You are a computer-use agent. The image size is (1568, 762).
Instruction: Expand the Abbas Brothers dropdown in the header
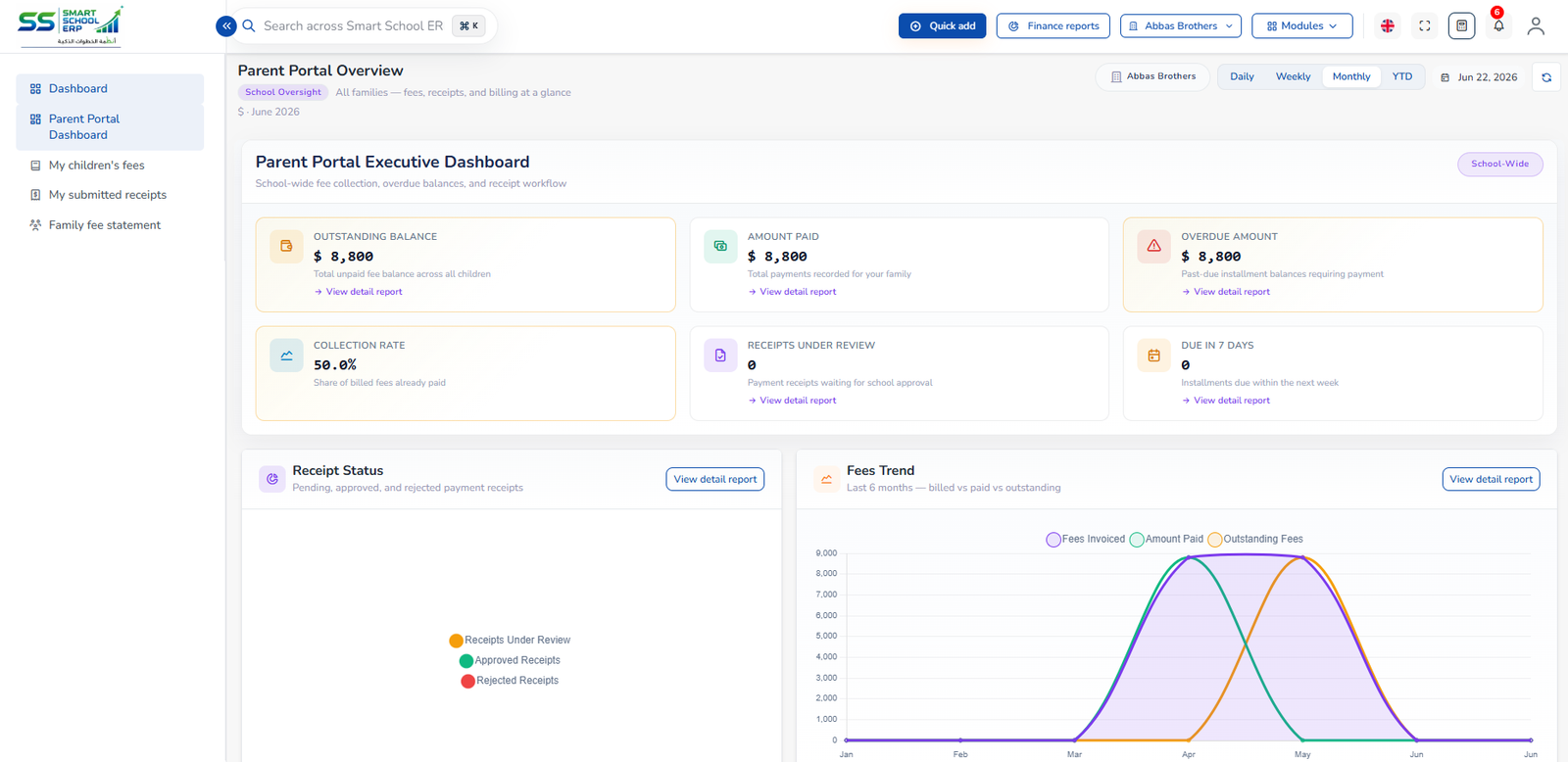coord(1181,26)
